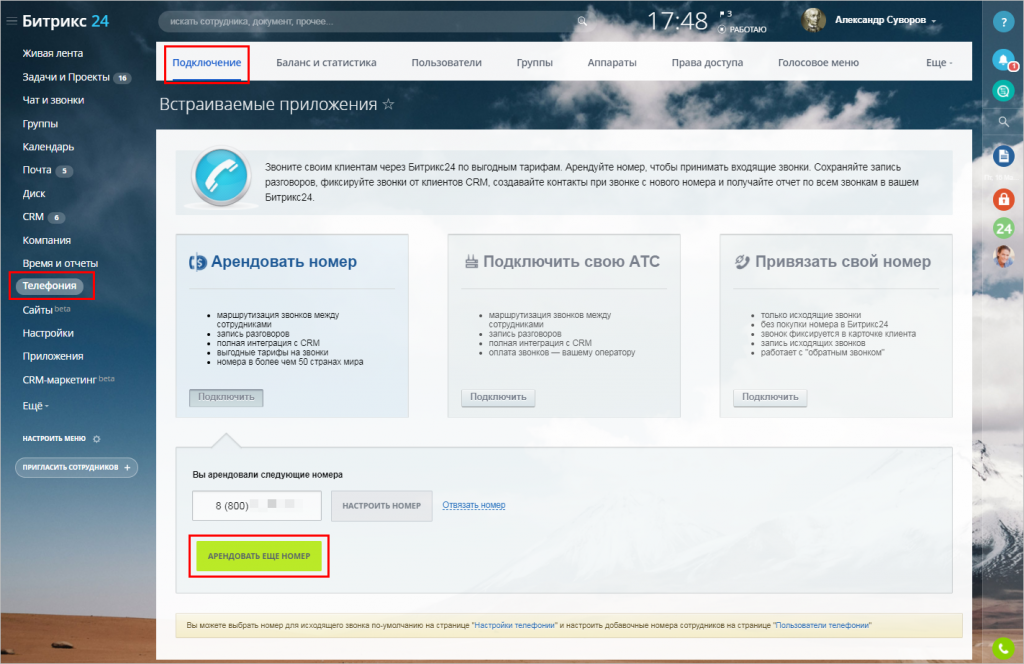Open Настройки in sidebar
This screenshot has height=664, width=1024.
48,333
